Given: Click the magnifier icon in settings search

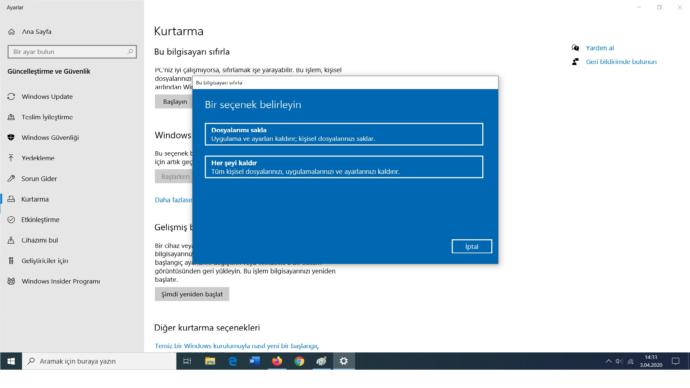Looking at the screenshot, I should (x=130, y=51).
